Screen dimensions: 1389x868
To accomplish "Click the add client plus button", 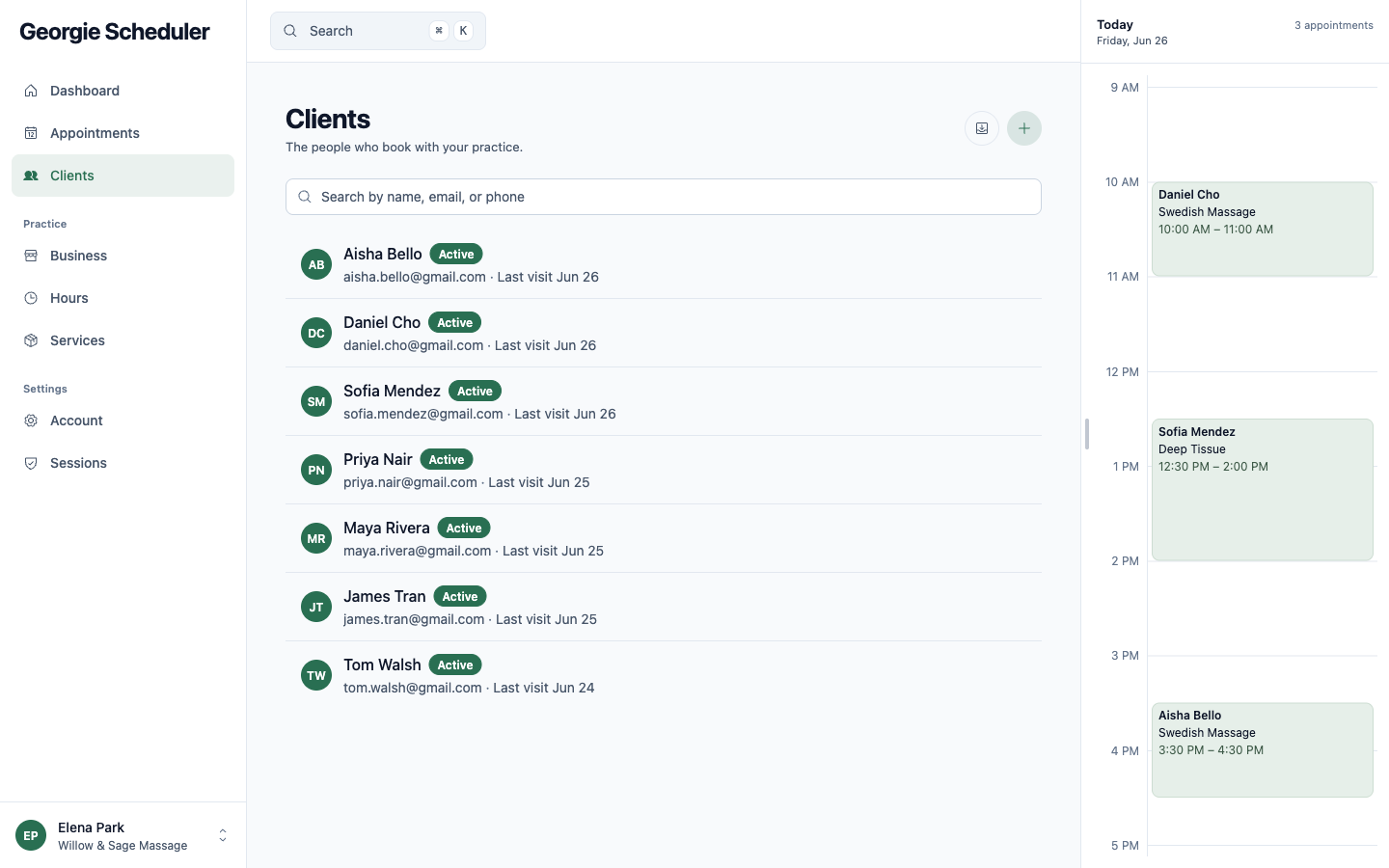I will click(1024, 128).
